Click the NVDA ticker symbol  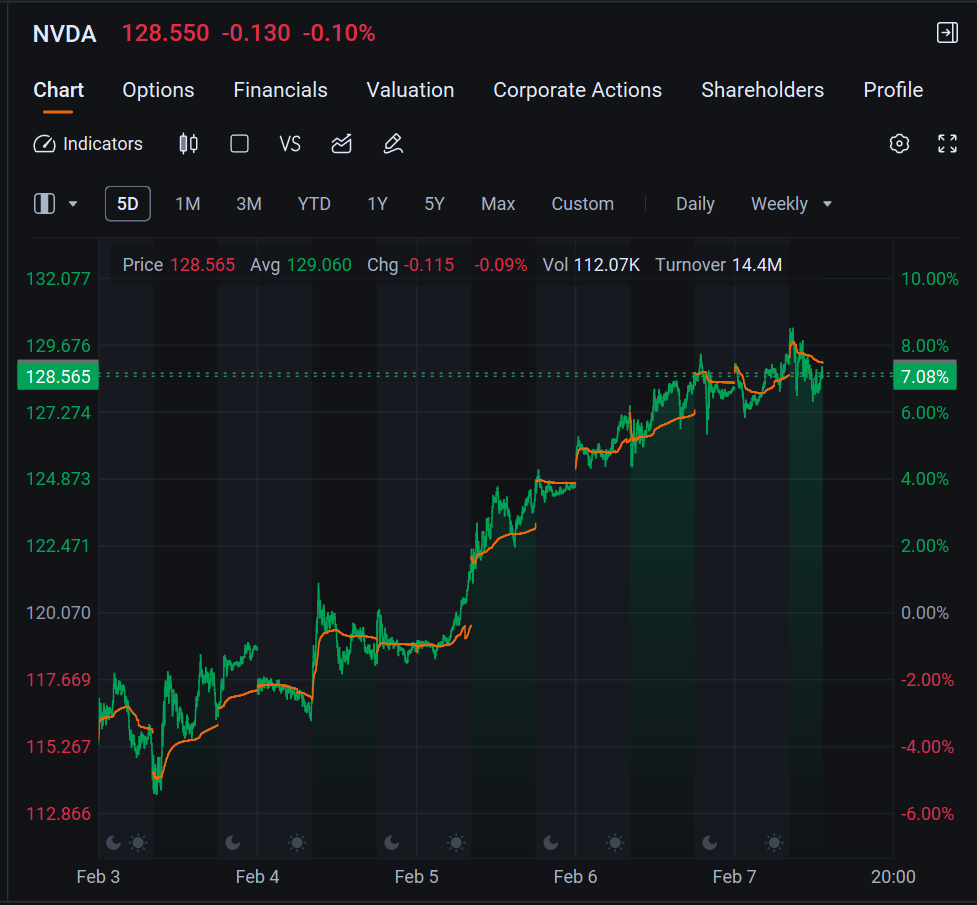click(x=64, y=34)
